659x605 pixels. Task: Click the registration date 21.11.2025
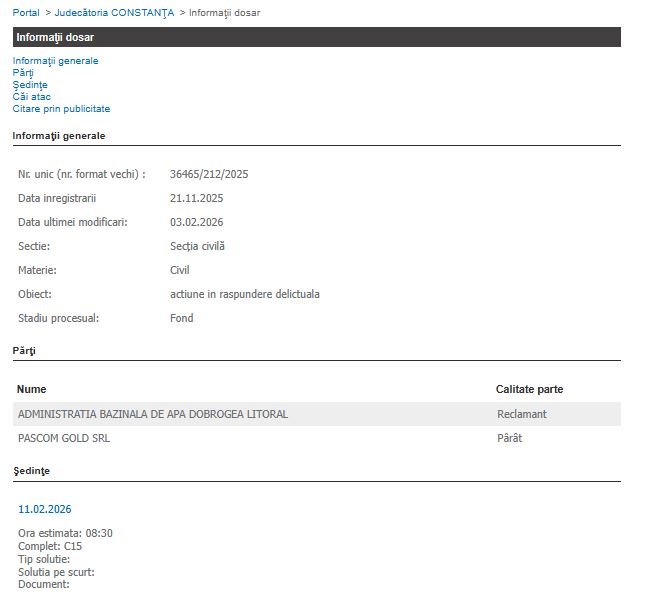[197, 198]
